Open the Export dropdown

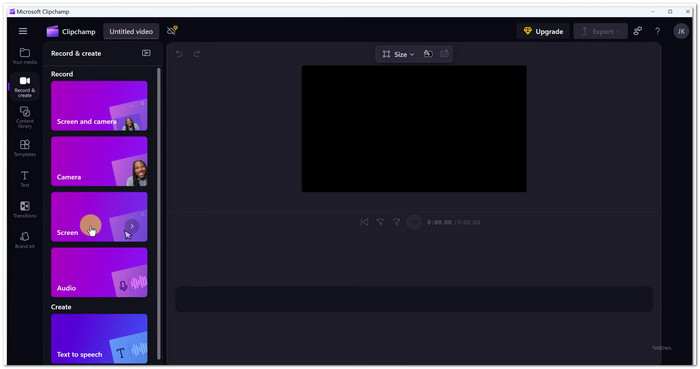[x=600, y=31]
